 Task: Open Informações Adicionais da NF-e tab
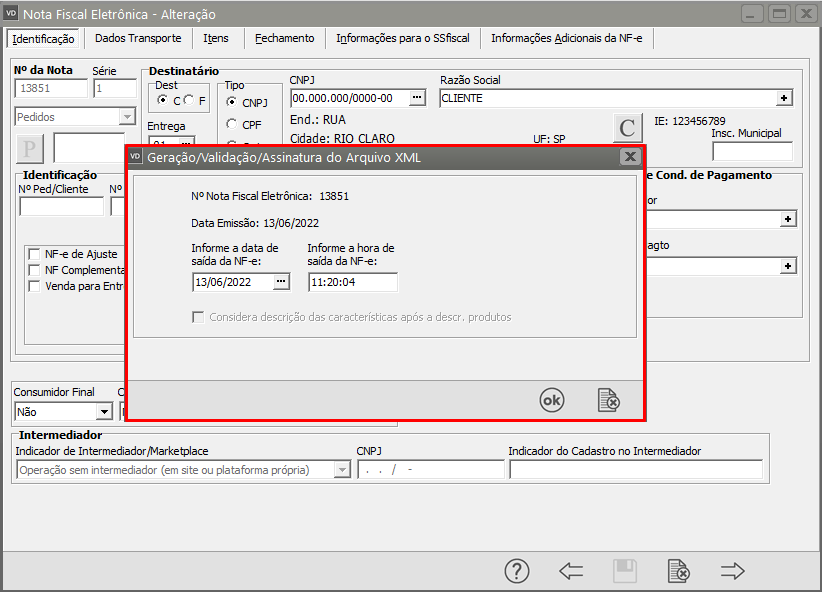click(x=566, y=38)
